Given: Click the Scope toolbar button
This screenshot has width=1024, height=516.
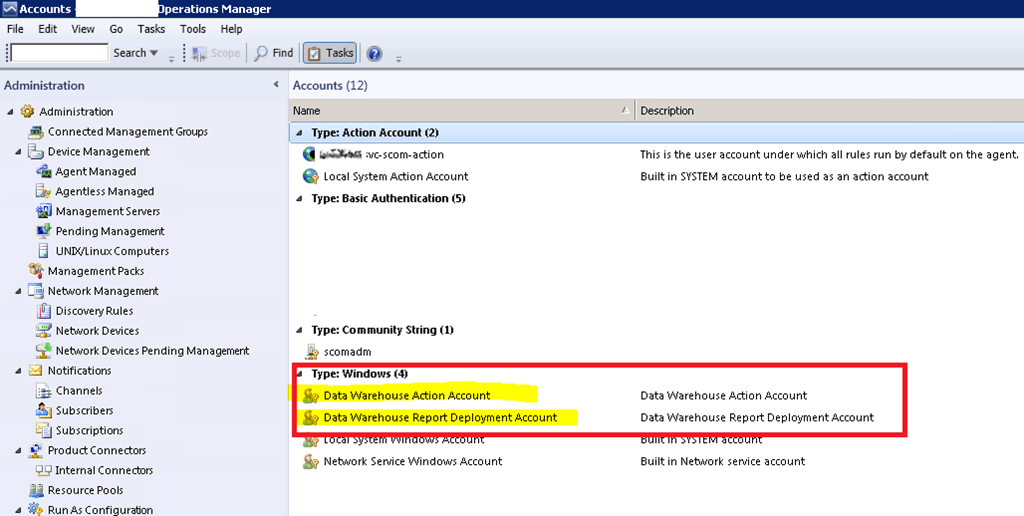Looking at the screenshot, I should tap(216, 53).
